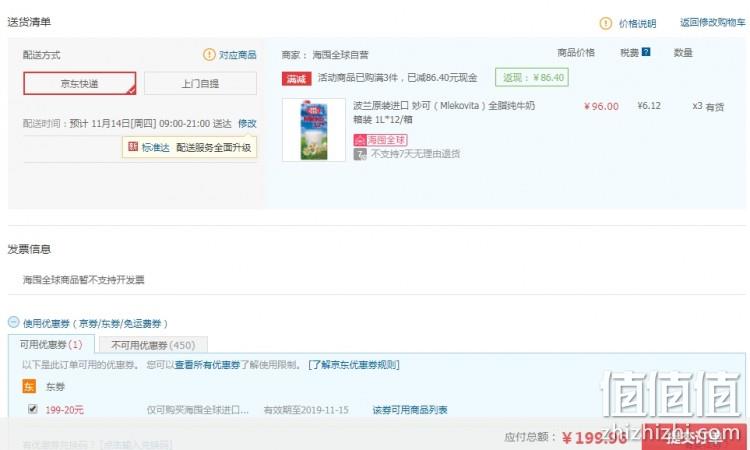Modify delivery time via 修改 link
Viewport: 750px width, 450px height.
point(247,123)
